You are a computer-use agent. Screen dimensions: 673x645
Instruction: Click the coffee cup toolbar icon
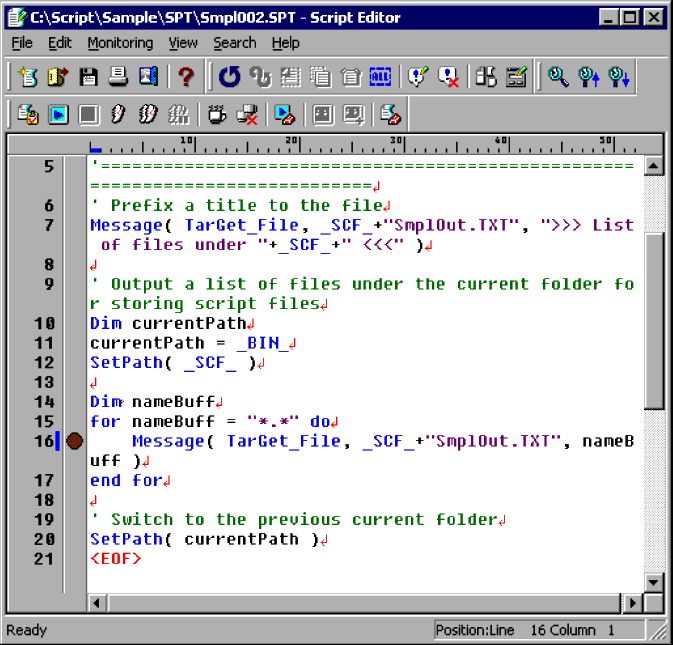click(216, 115)
